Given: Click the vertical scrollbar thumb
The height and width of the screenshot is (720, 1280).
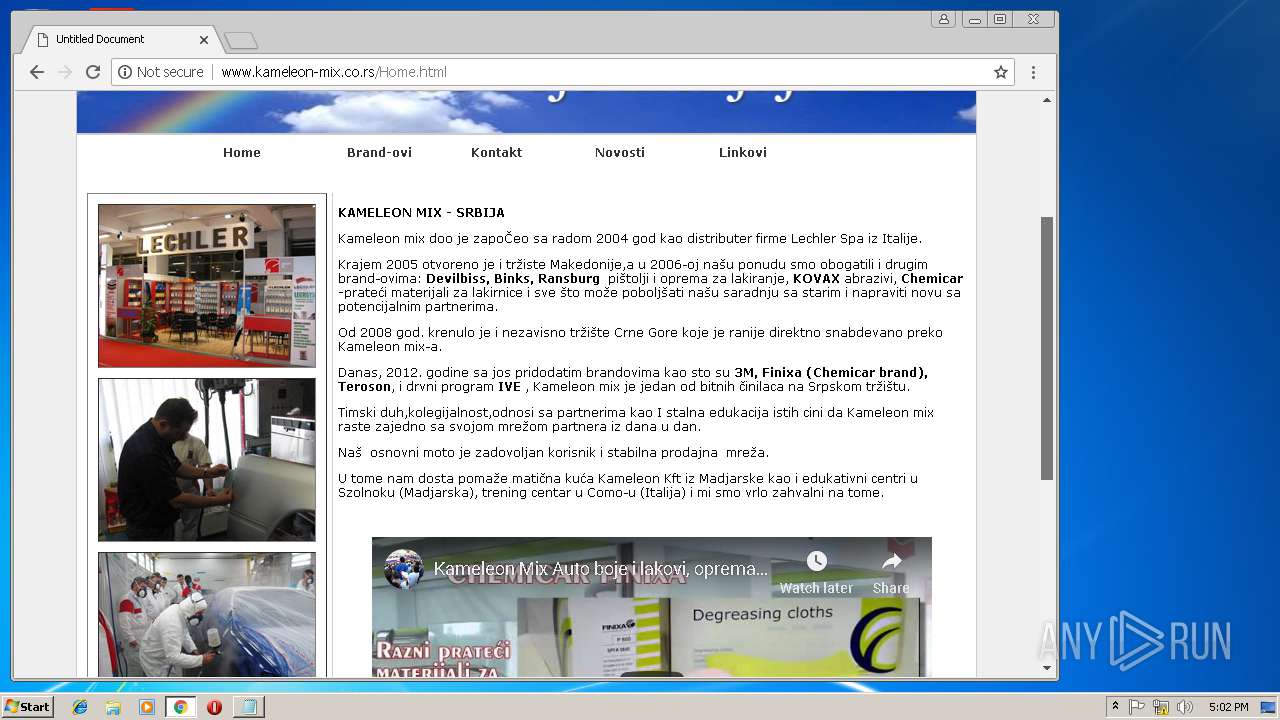Looking at the screenshot, I should point(1047,348).
